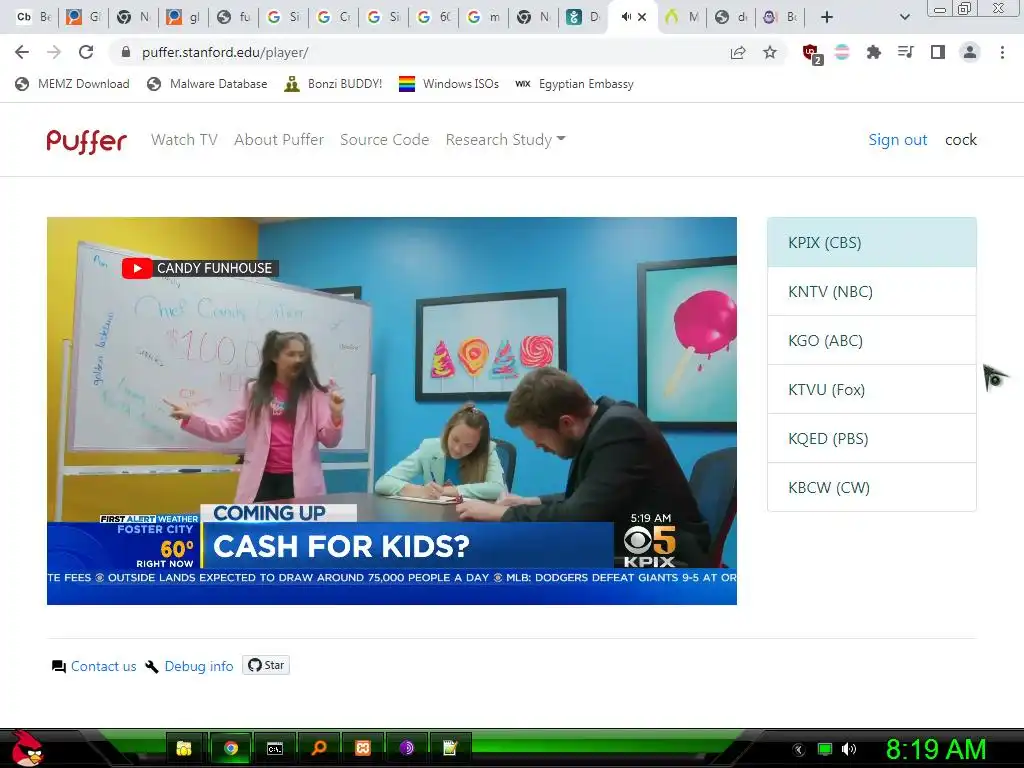The height and width of the screenshot is (768, 1024).
Task: Switch to the KGO (ABC) channel
Action: pyautogui.click(x=872, y=340)
